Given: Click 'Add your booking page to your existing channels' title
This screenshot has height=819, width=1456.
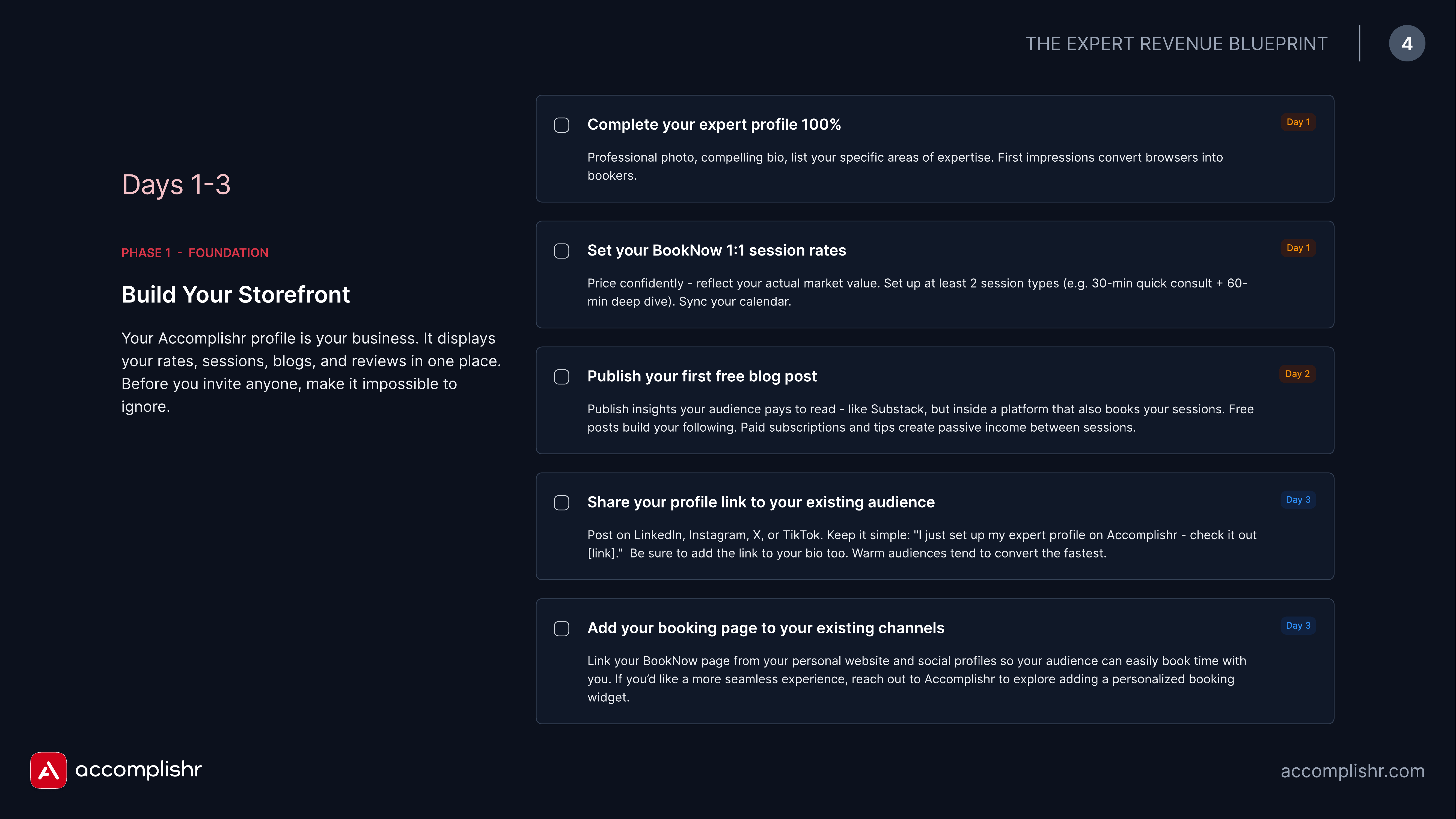Looking at the screenshot, I should click(766, 628).
